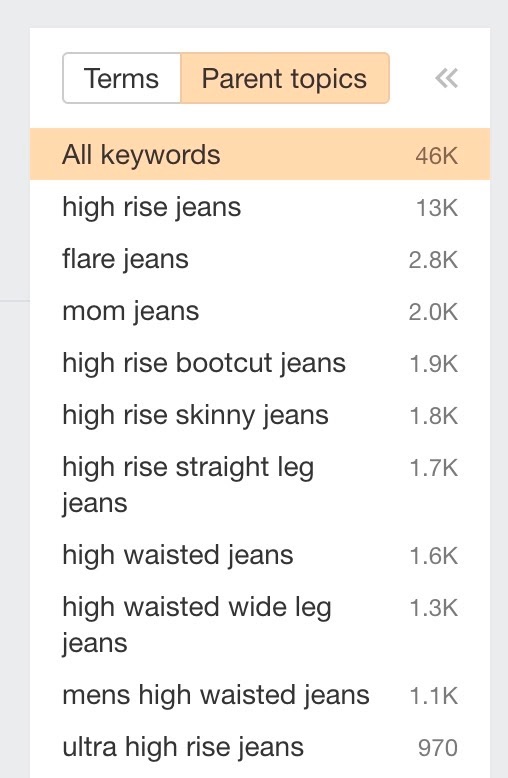
Task: Click the 970 count beside ultra high rise jeans
Action: (438, 748)
